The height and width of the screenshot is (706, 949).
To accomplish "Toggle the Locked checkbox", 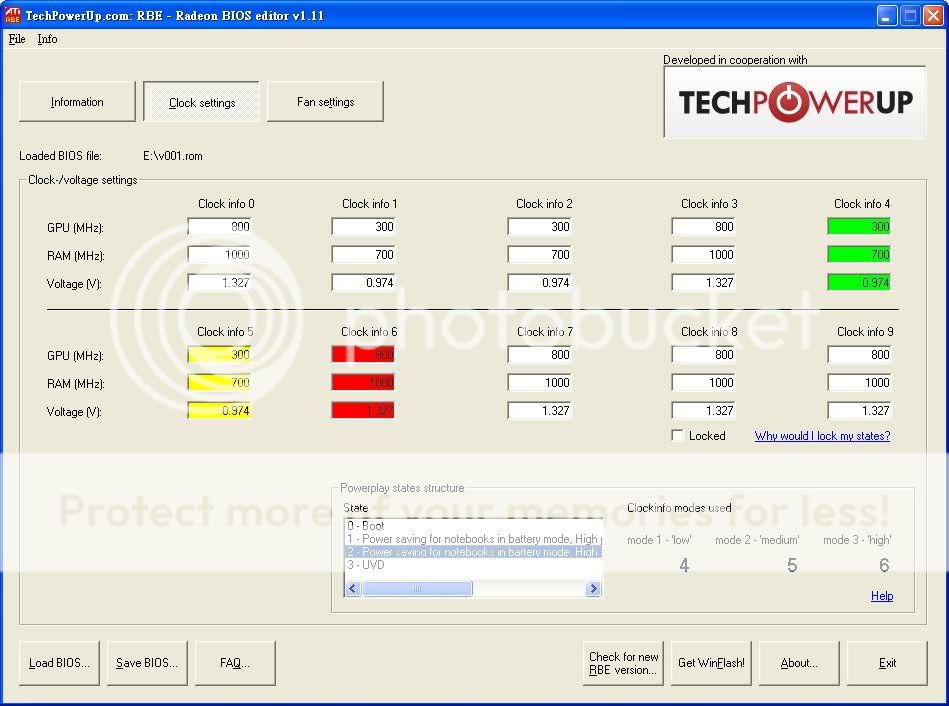I will (x=678, y=436).
